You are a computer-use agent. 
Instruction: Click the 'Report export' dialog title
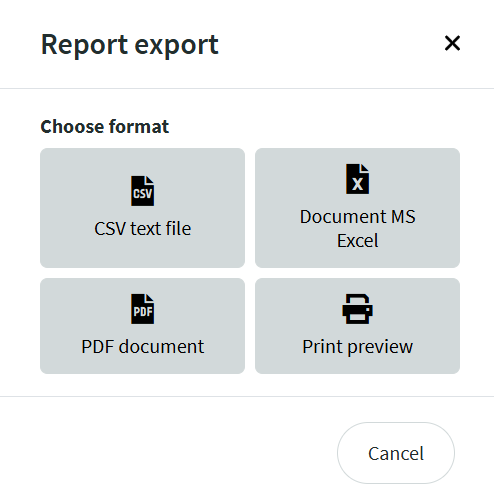[x=130, y=45]
